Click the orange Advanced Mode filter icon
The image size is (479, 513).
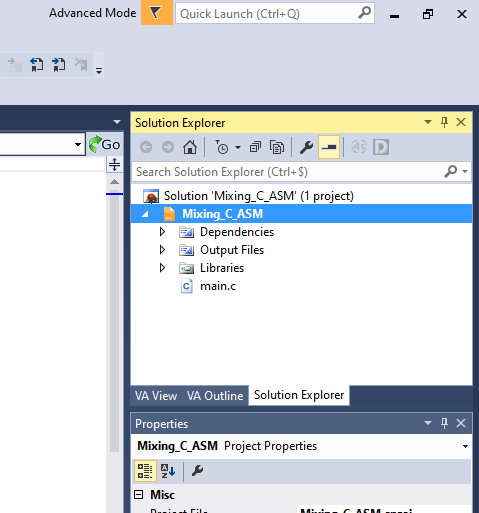157,13
